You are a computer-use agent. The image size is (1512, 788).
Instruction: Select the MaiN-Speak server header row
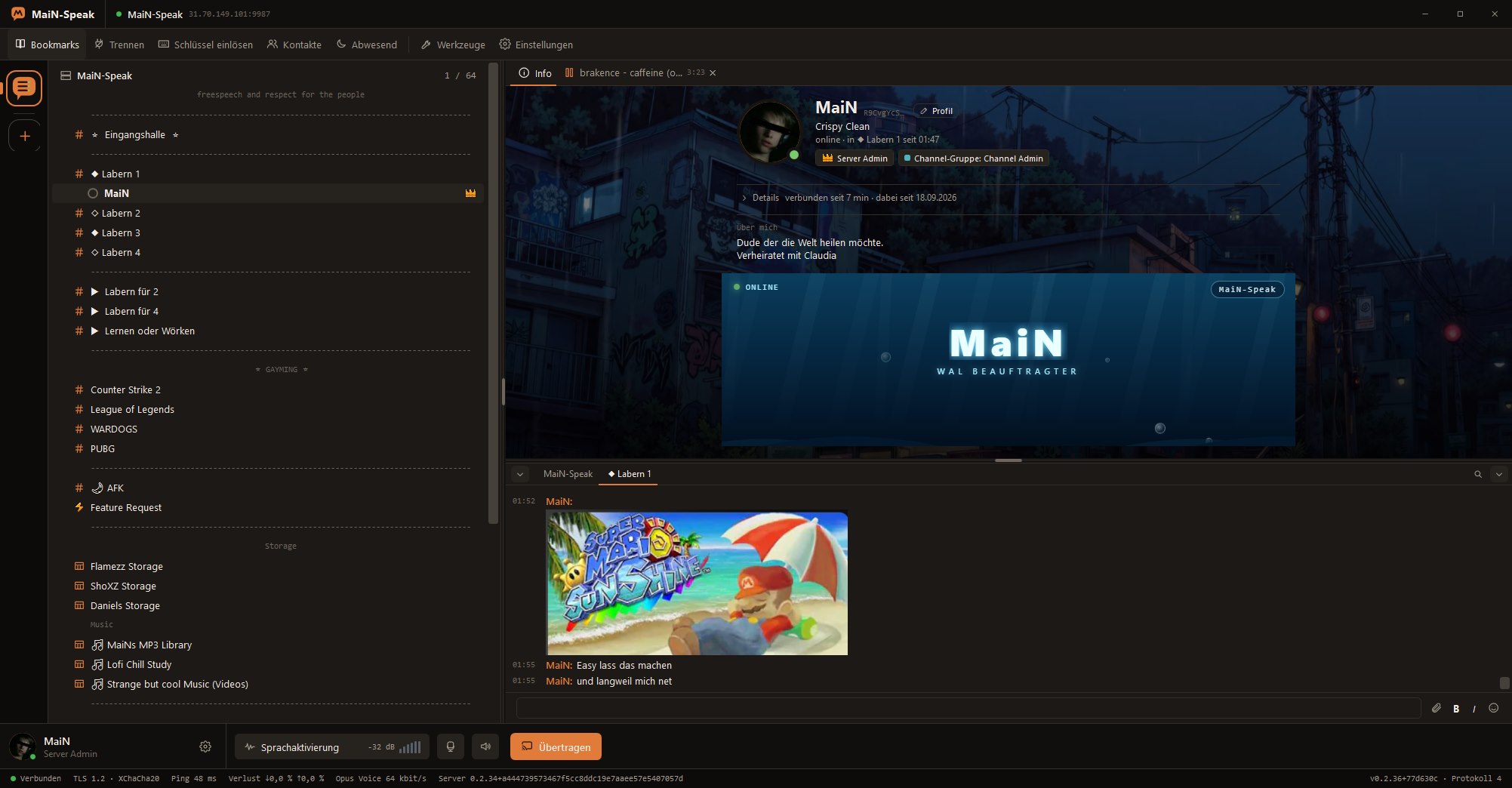pyautogui.click(x=268, y=75)
